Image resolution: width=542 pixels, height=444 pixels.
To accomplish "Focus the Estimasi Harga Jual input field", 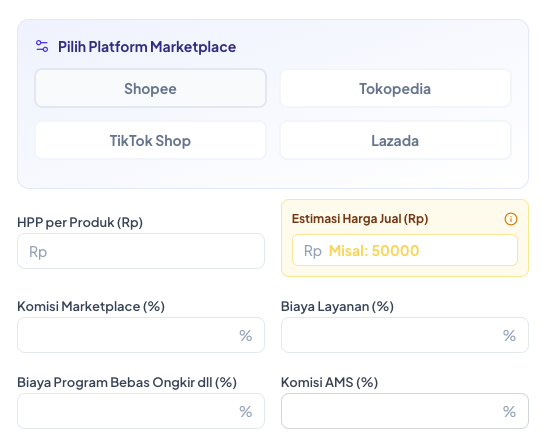I will pyautogui.click(x=405, y=250).
